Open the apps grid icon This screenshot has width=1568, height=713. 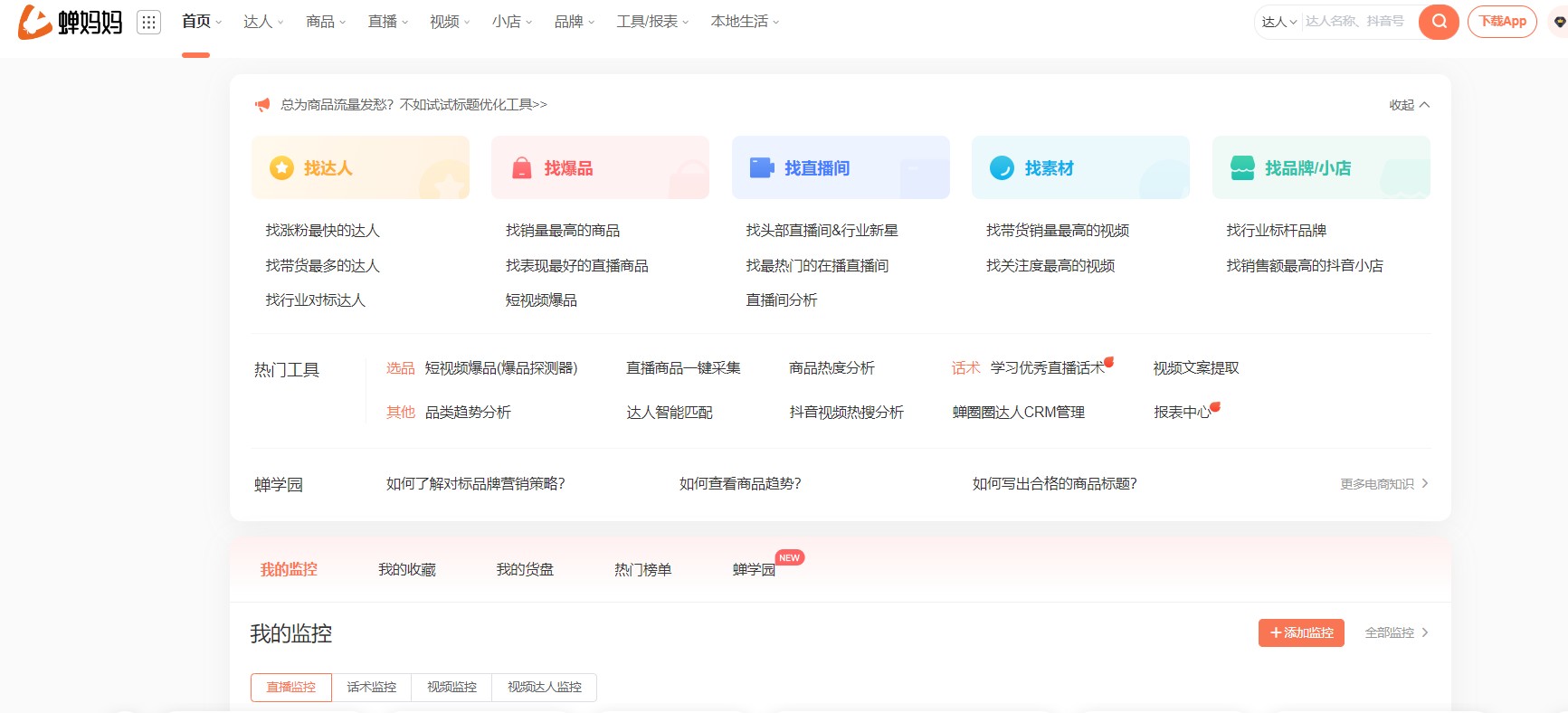coord(148,22)
